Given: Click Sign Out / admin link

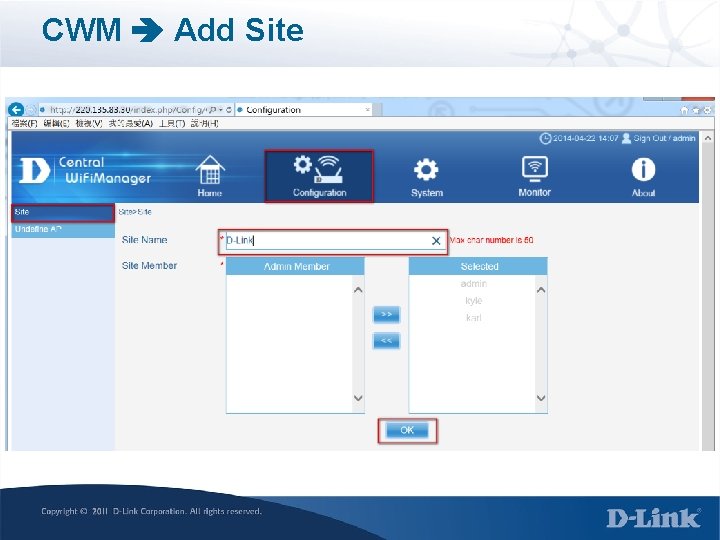Looking at the screenshot, I should point(664,138).
